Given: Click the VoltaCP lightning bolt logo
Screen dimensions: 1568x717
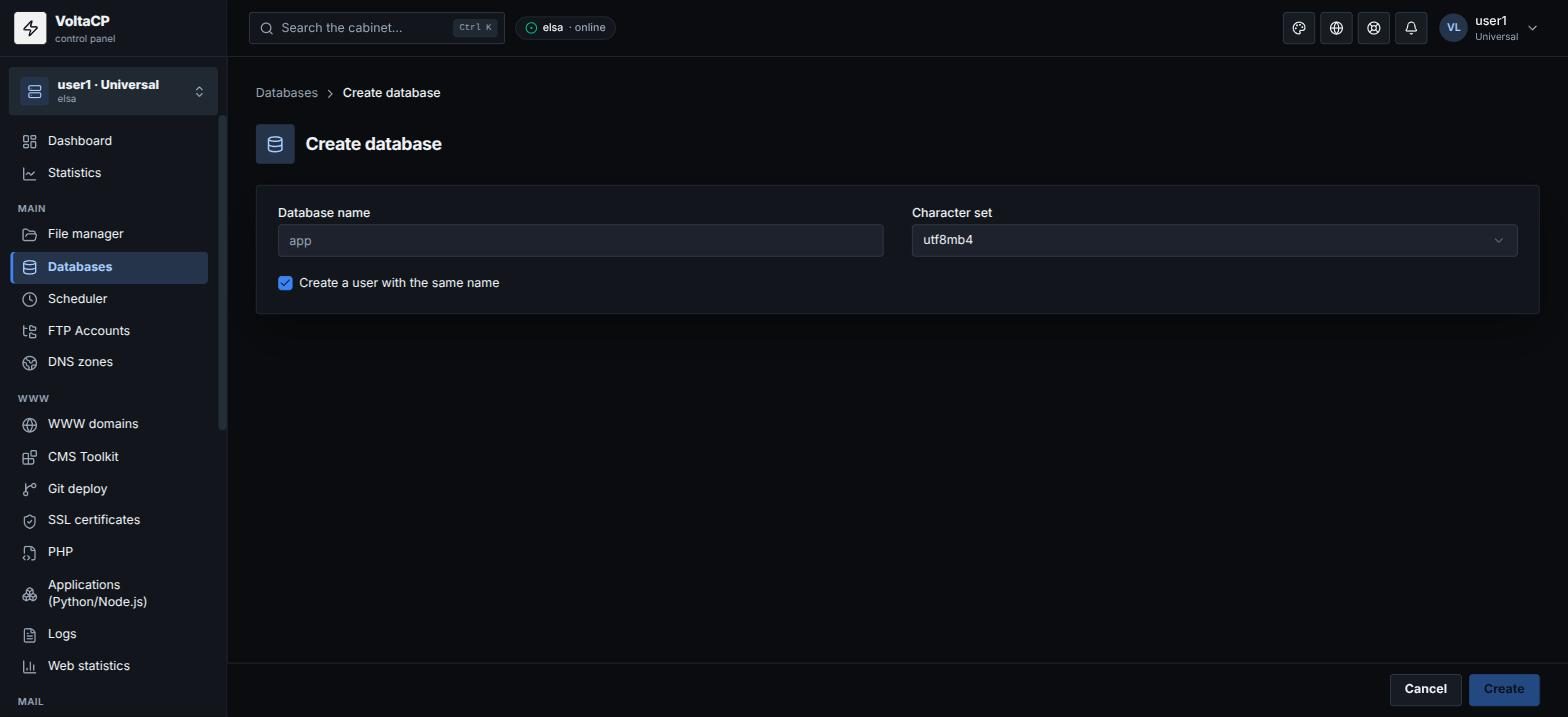Looking at the screenshot, I should tap(30, 28).
